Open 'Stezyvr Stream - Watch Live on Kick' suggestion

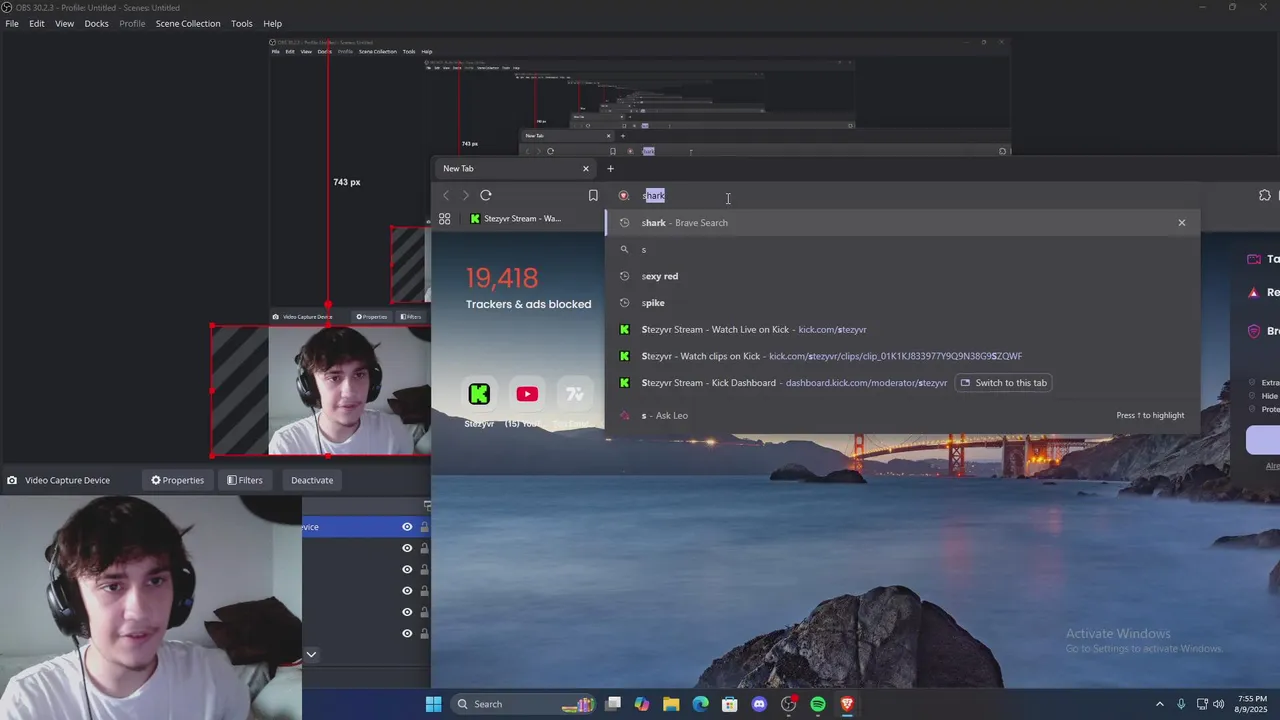pyautogui.click(x=902, y=329)
